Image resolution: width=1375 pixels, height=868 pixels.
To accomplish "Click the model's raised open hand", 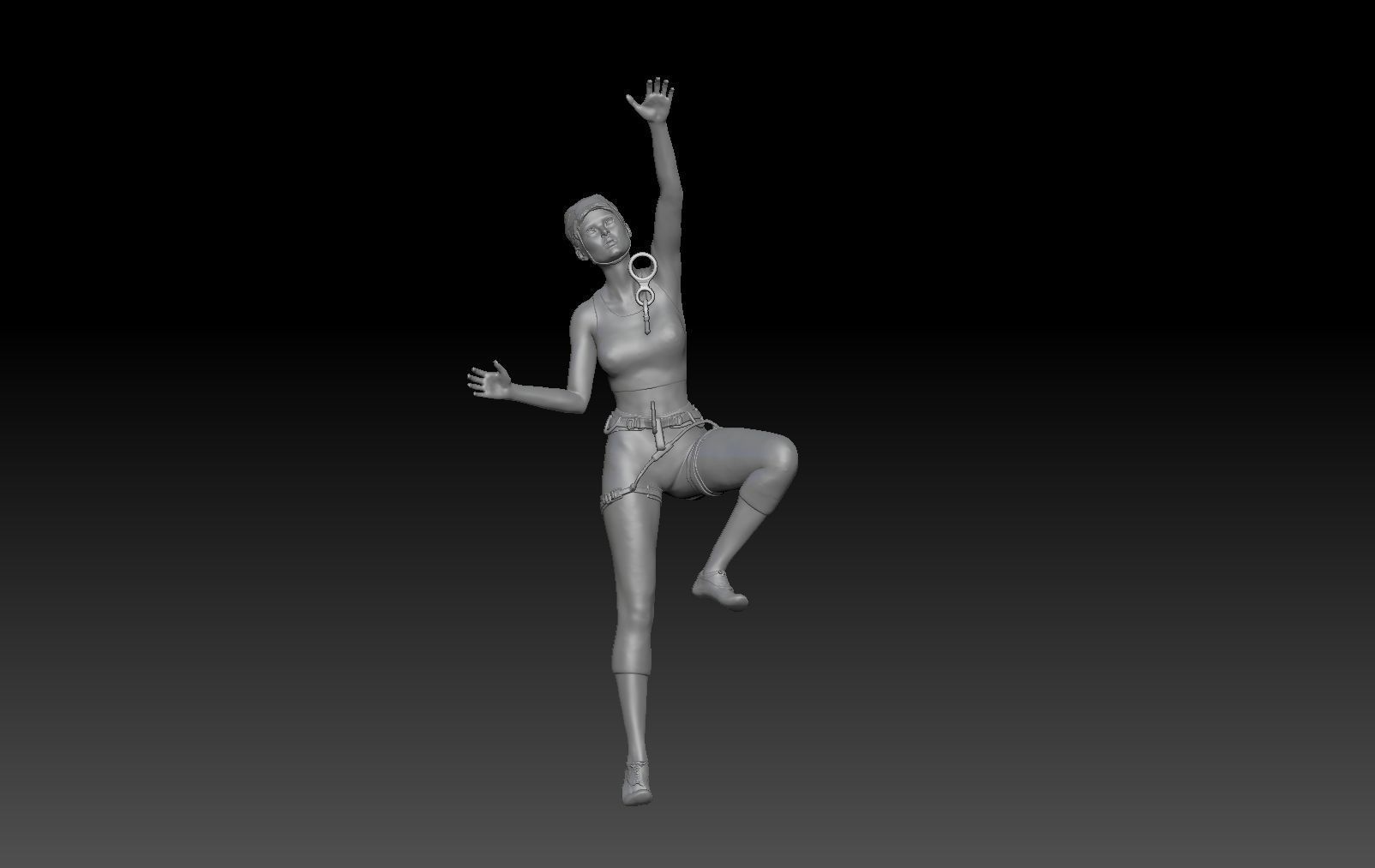I will pyautogui.click(x=651, y=99).
